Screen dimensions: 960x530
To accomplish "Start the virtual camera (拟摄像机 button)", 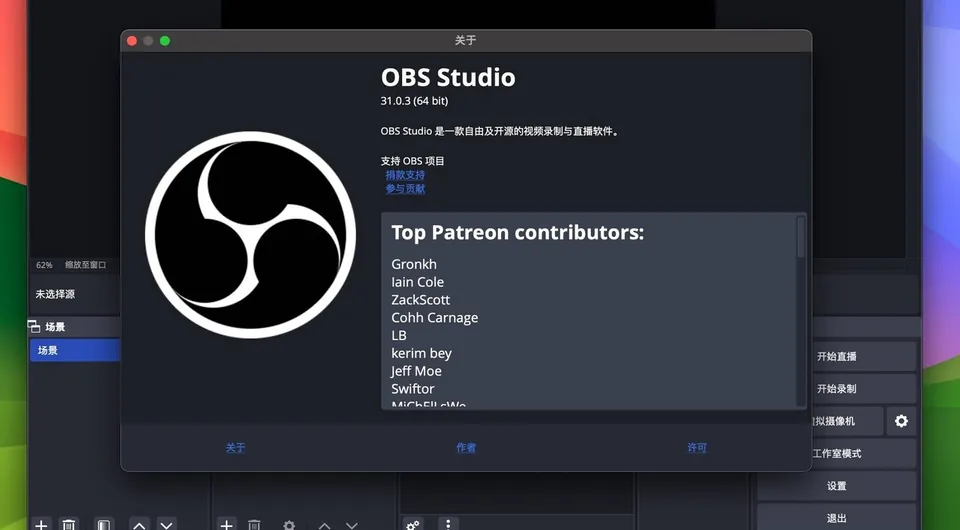I will 847,421.
